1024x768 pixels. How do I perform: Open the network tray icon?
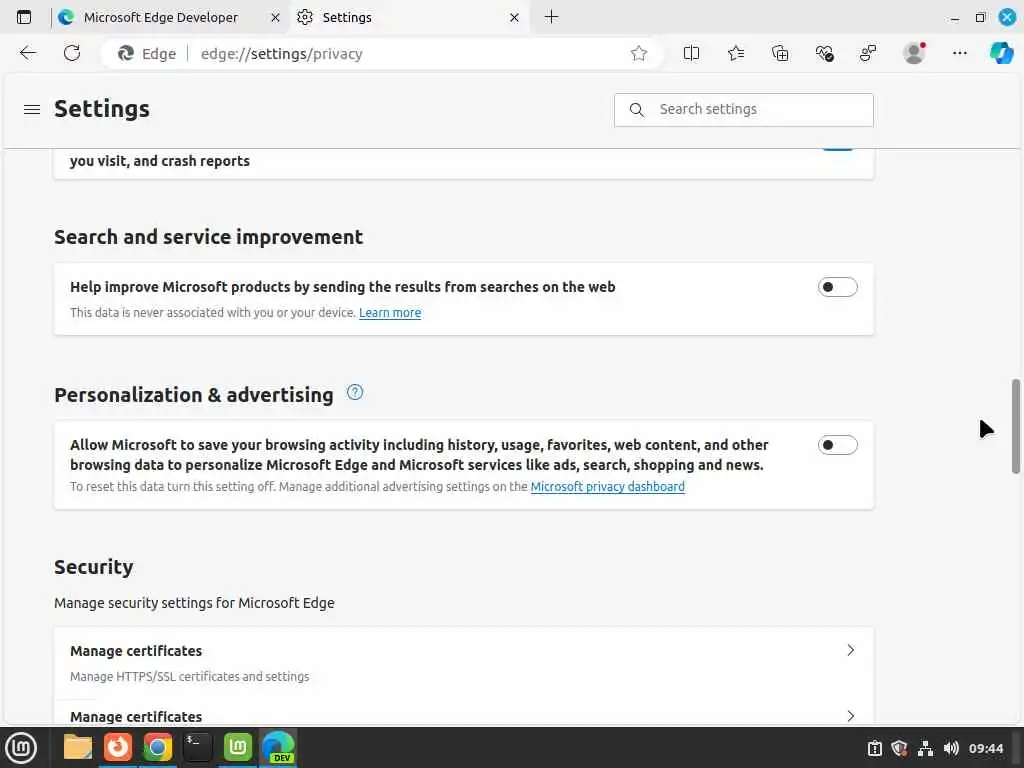(x=925, y=748)
